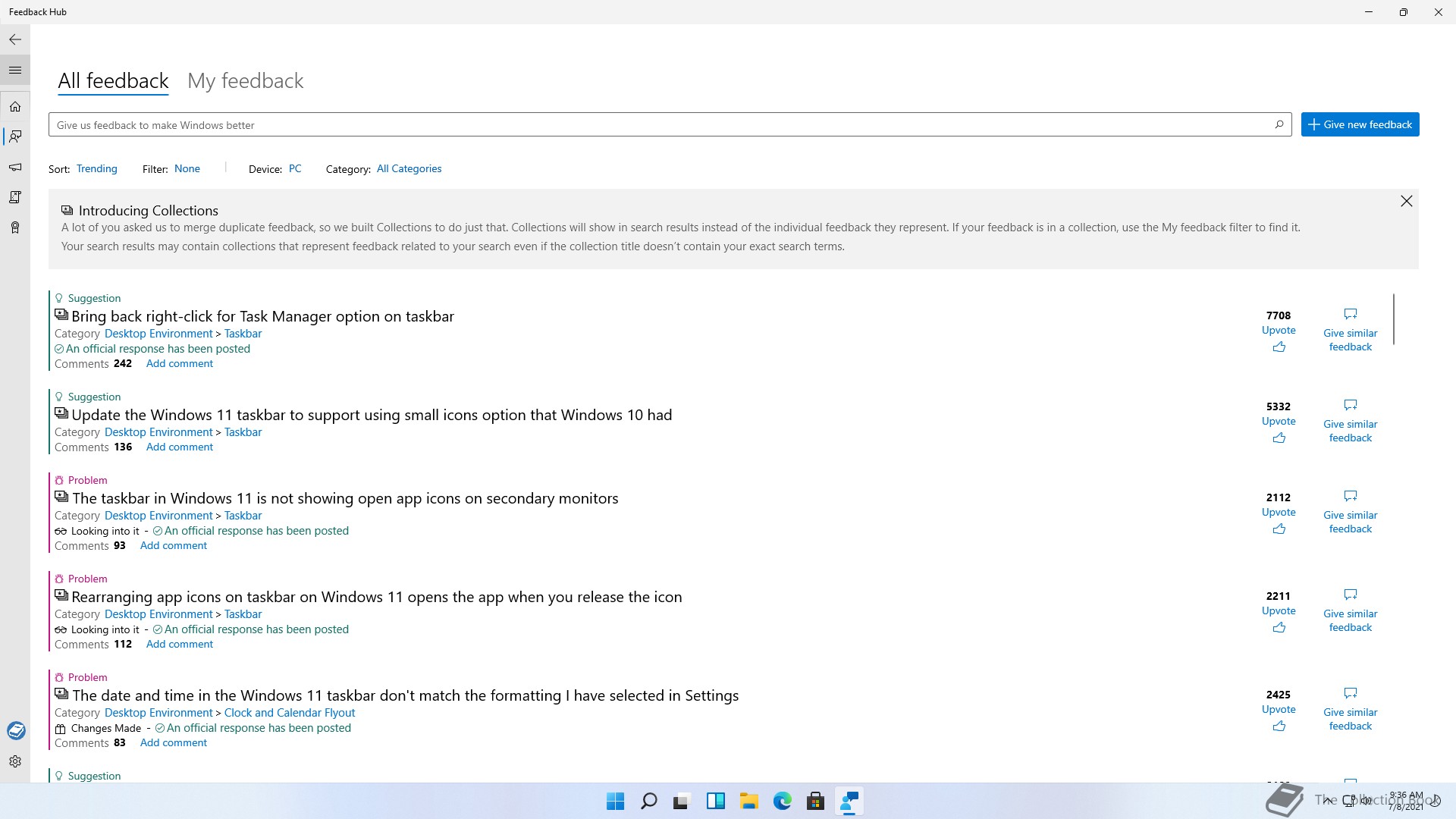Click the Give new feedback button

(x=1360, y=124)
